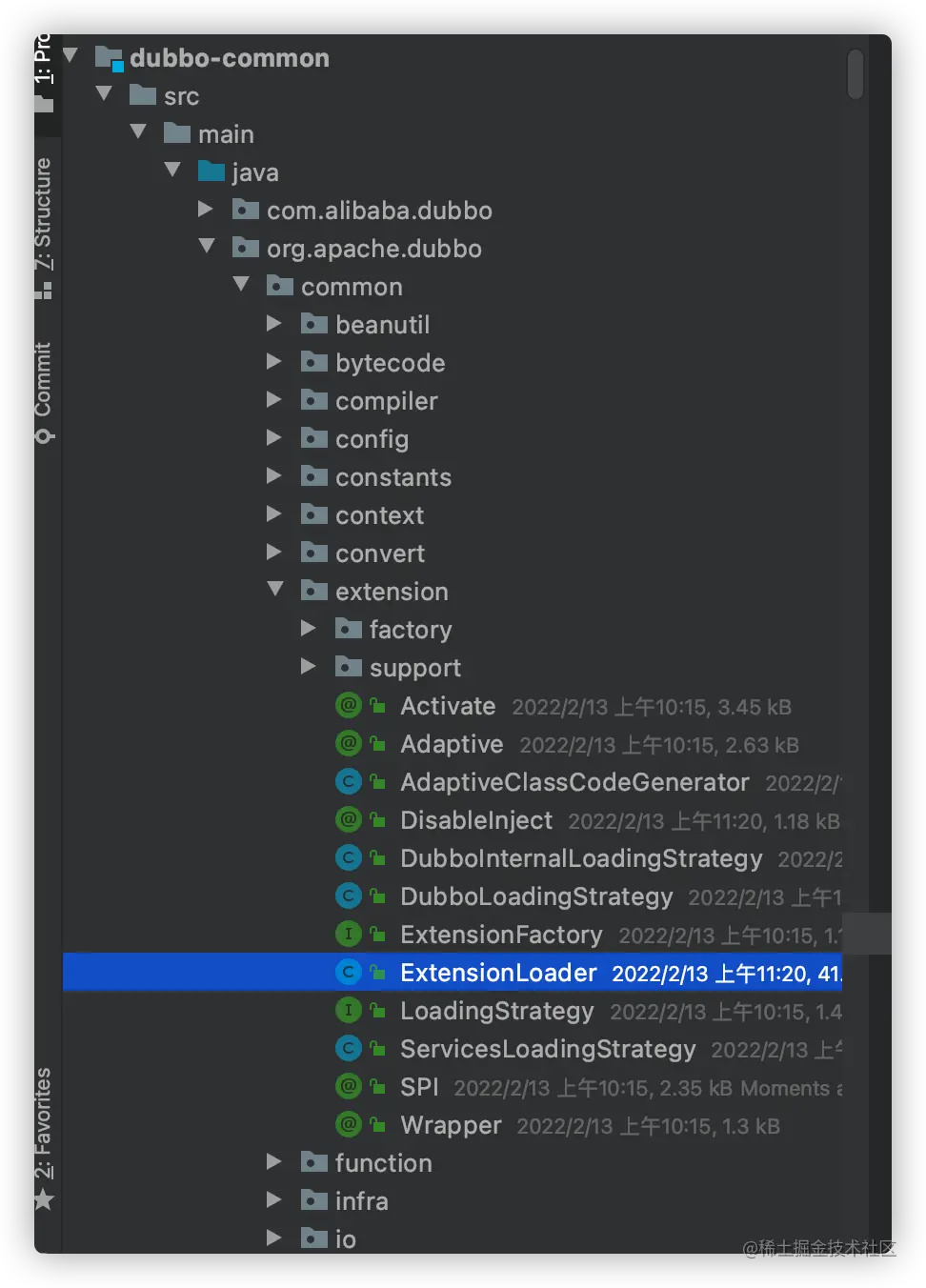Click the beanutil package icon
This screenshot has height=1288, width=926.
pyautogui.click(x=314, y=325)
